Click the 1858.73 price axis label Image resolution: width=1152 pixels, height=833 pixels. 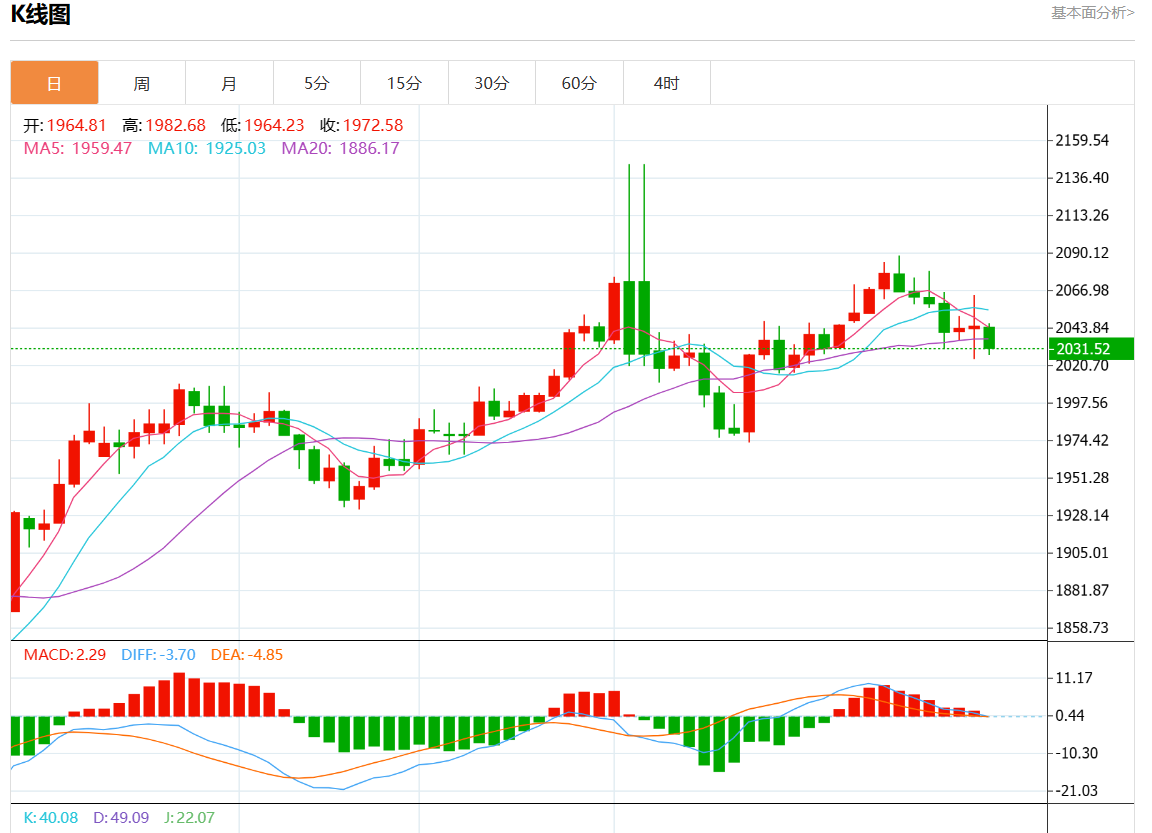(1081, 627)
